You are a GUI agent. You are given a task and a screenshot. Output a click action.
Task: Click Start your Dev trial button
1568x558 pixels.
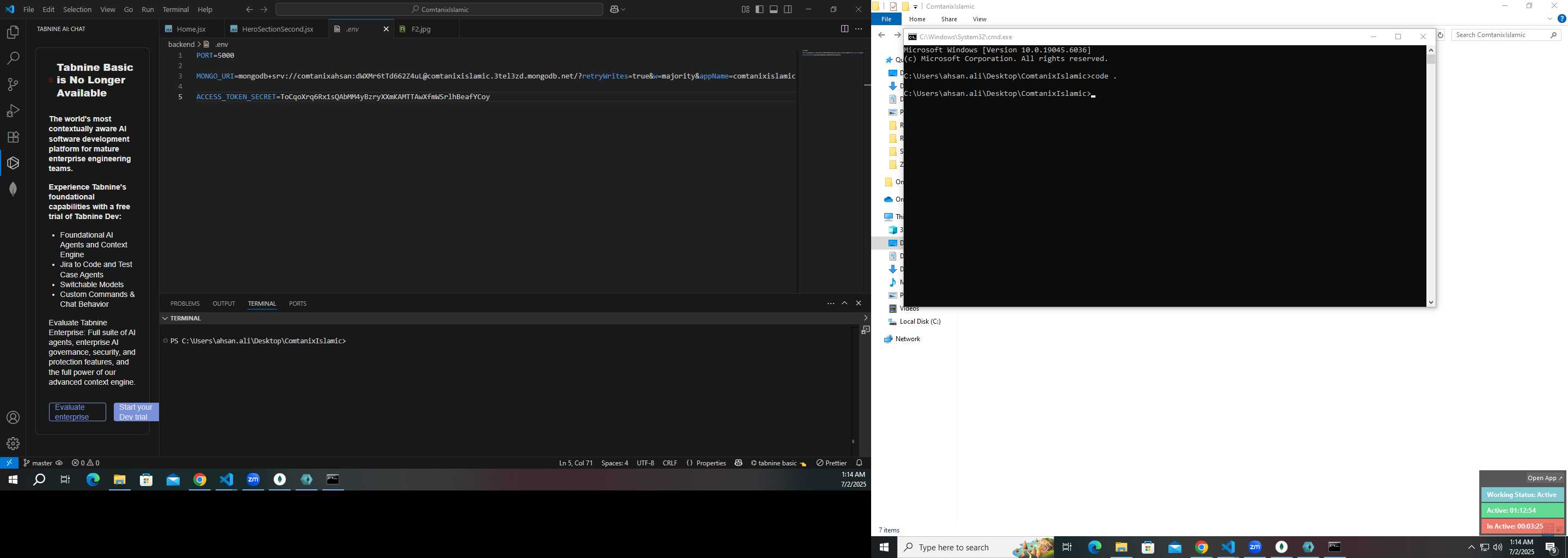[136, 413]
